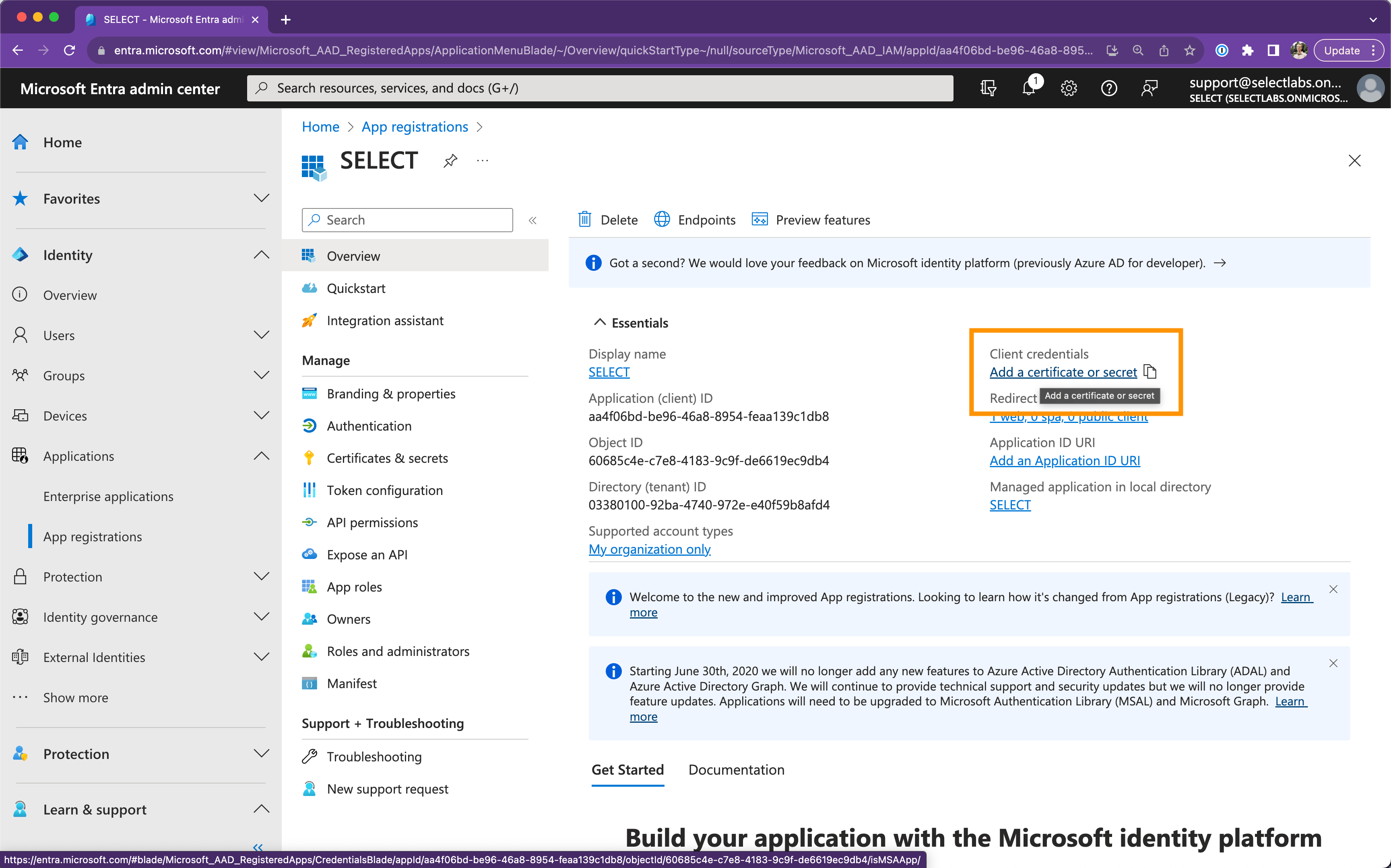Open the SELECT display name link
The image size is (1391, 868).
[x=609, y=372]
